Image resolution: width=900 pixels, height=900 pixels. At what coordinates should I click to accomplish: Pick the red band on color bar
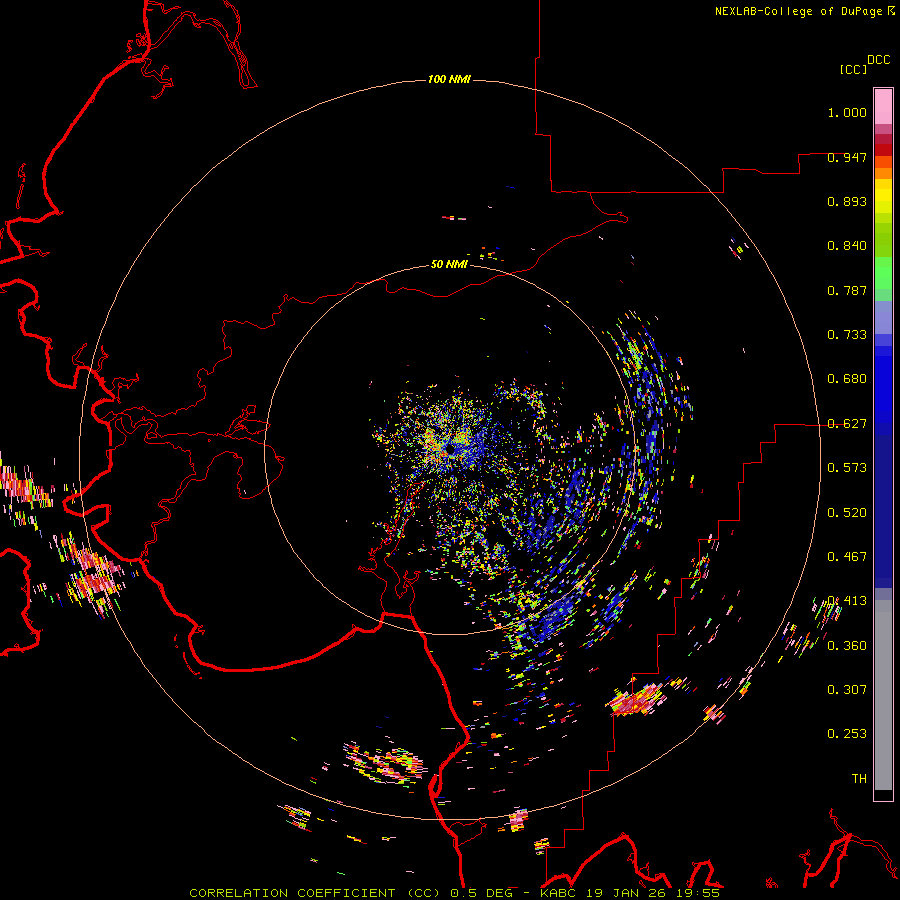(883, 150)
